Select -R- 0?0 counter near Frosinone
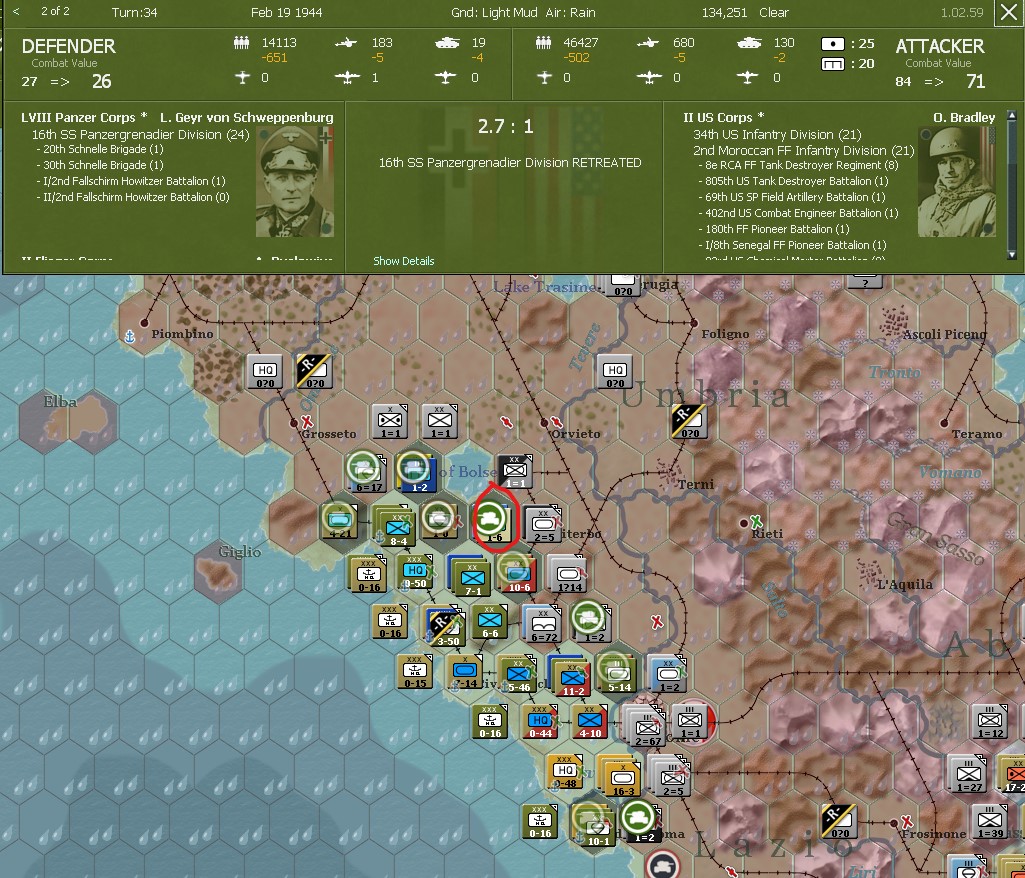1025x878 pixels. coord(839,822)
